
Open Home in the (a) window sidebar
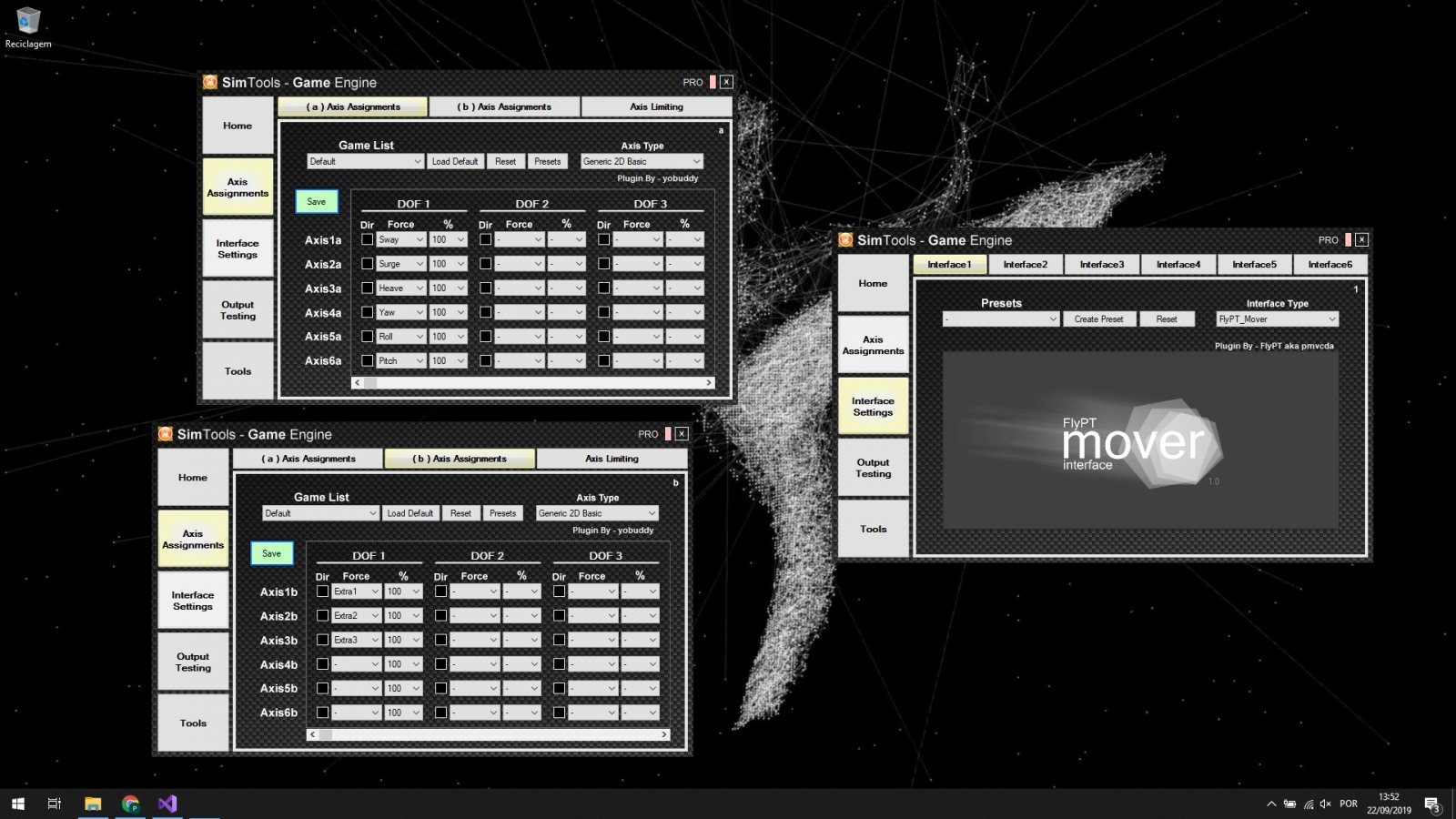point(238,126)
